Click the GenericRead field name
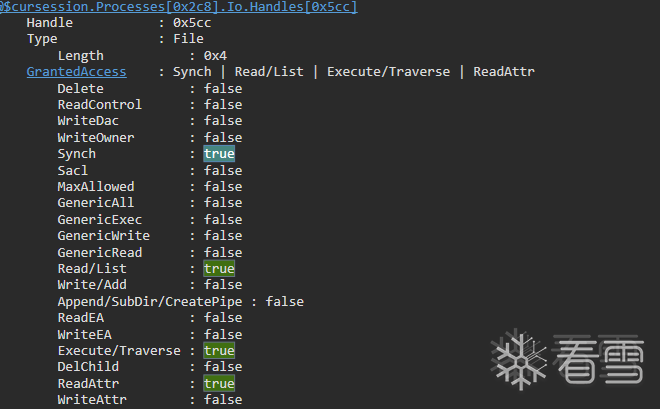This screenshot has width=660, height=409. [99, 253]
